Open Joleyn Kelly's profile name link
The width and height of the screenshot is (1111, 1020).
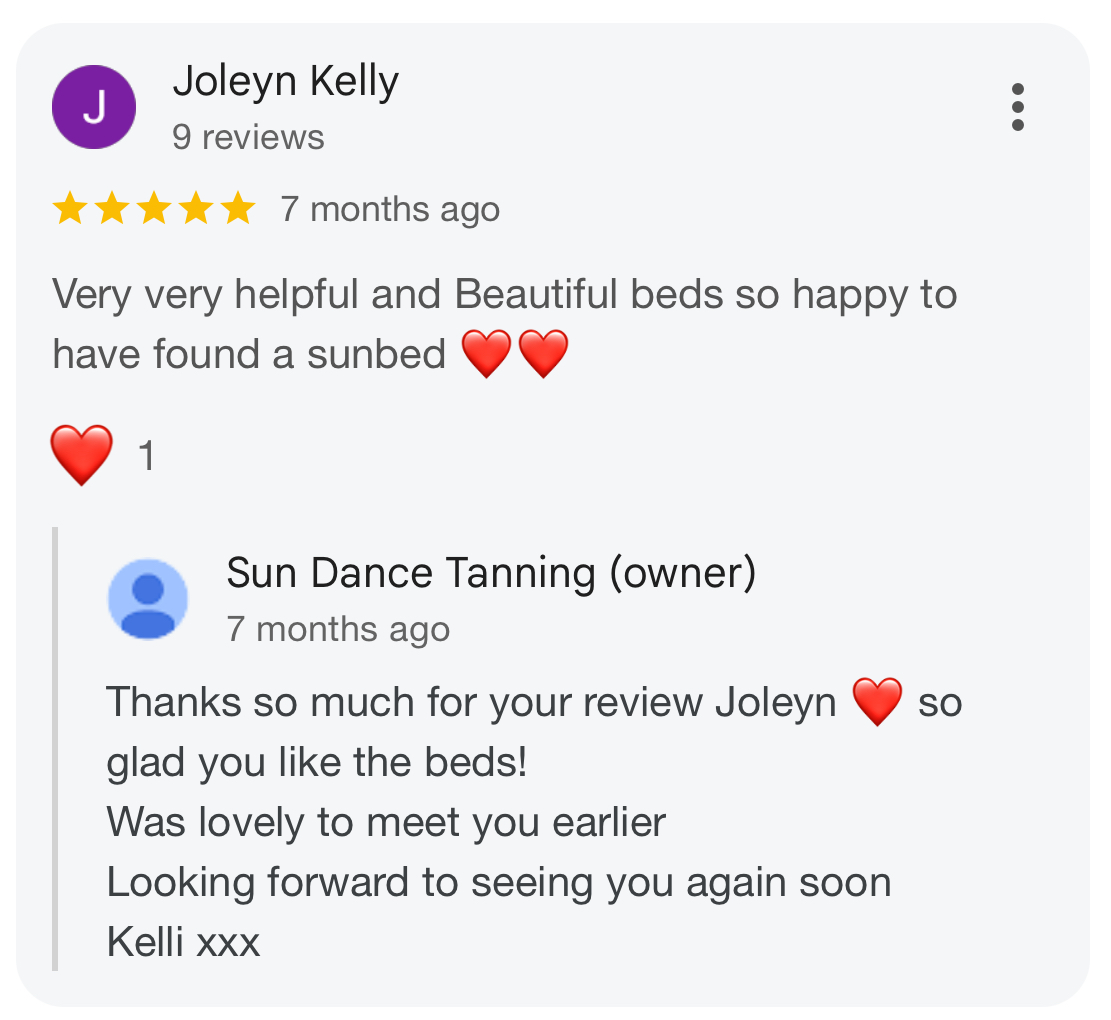[286, 82]
